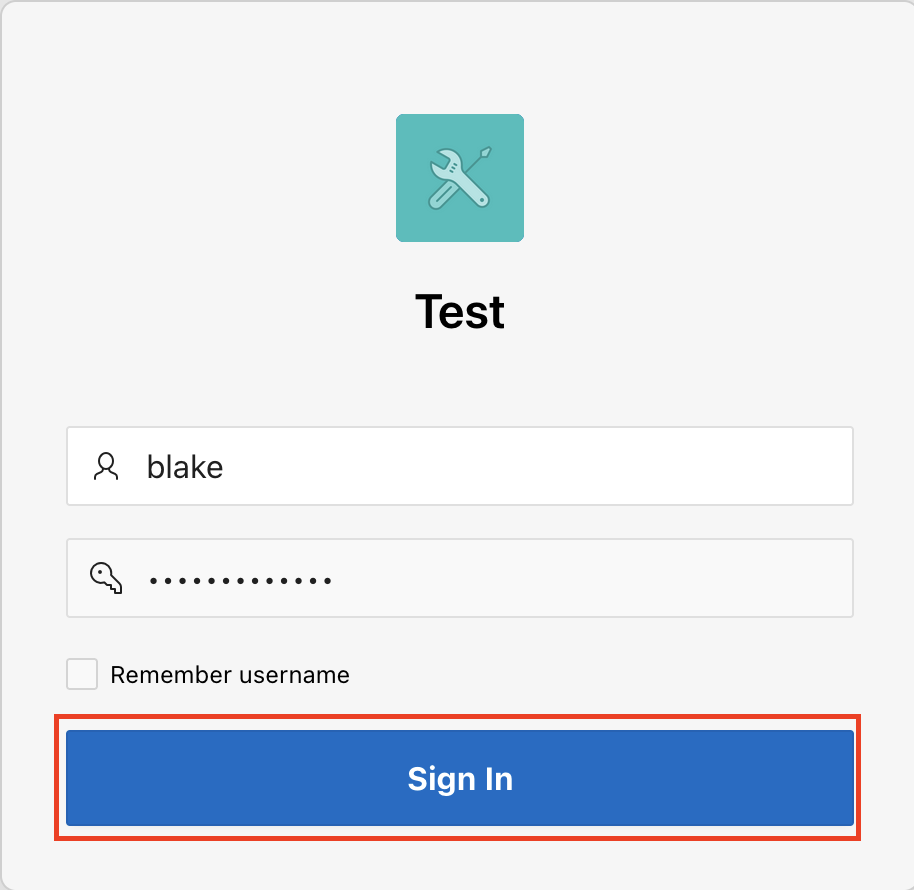This screenshot has width=914, height=890.
Task: Click the "Remember username" label text
Action: click(x=230, y=675)
